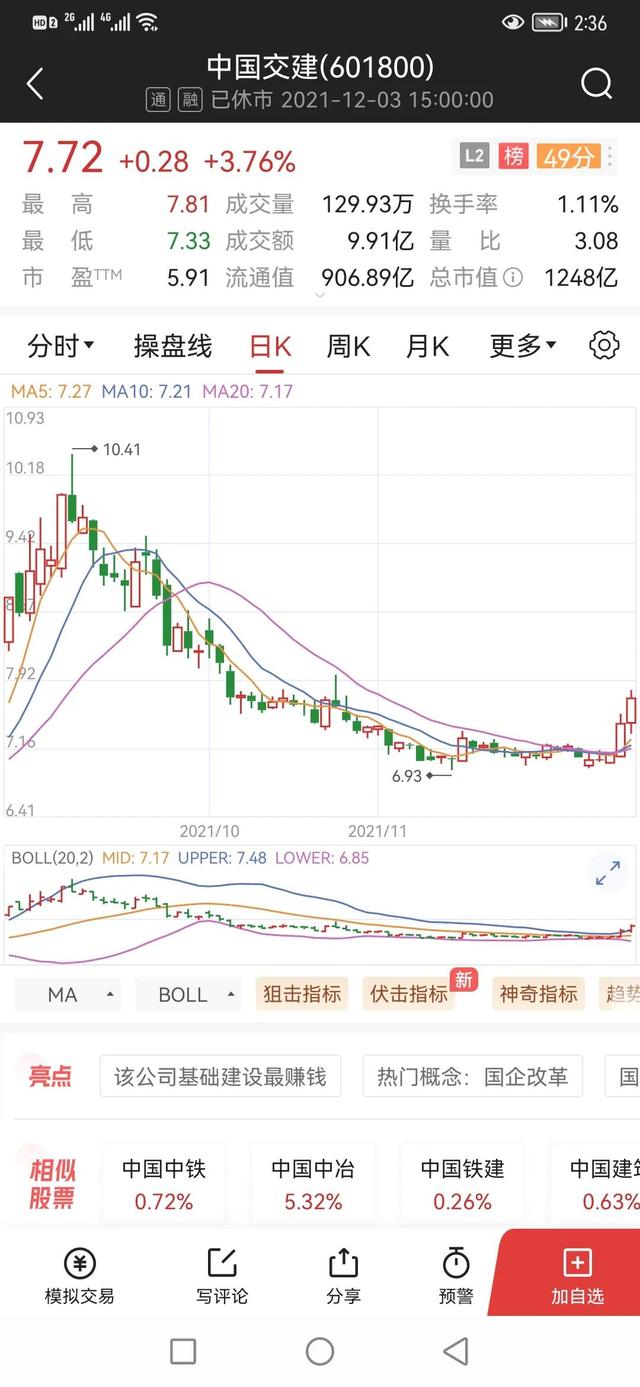Tap the L2 level badge

click(474, 156)
